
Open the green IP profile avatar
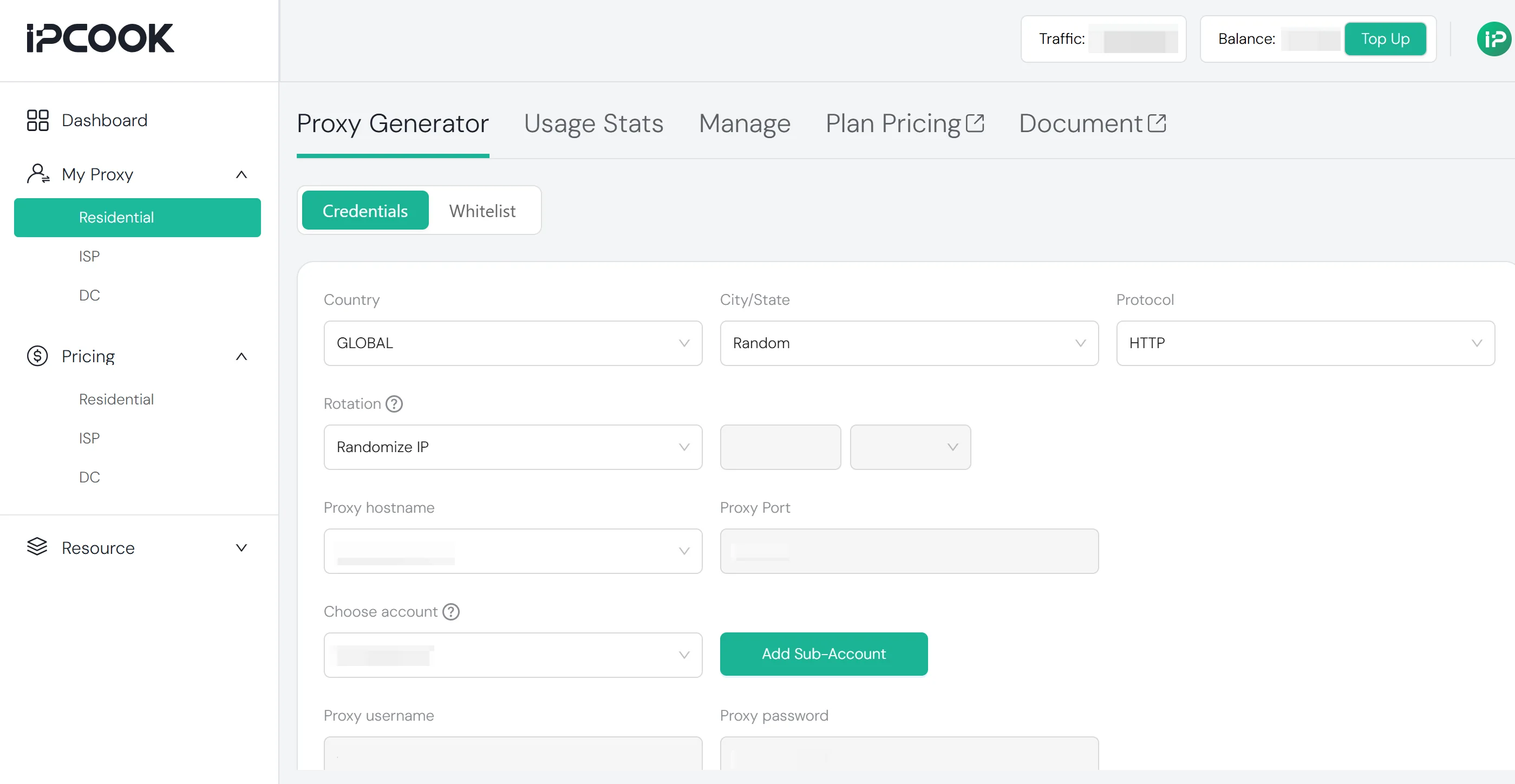click(1494, 39)
